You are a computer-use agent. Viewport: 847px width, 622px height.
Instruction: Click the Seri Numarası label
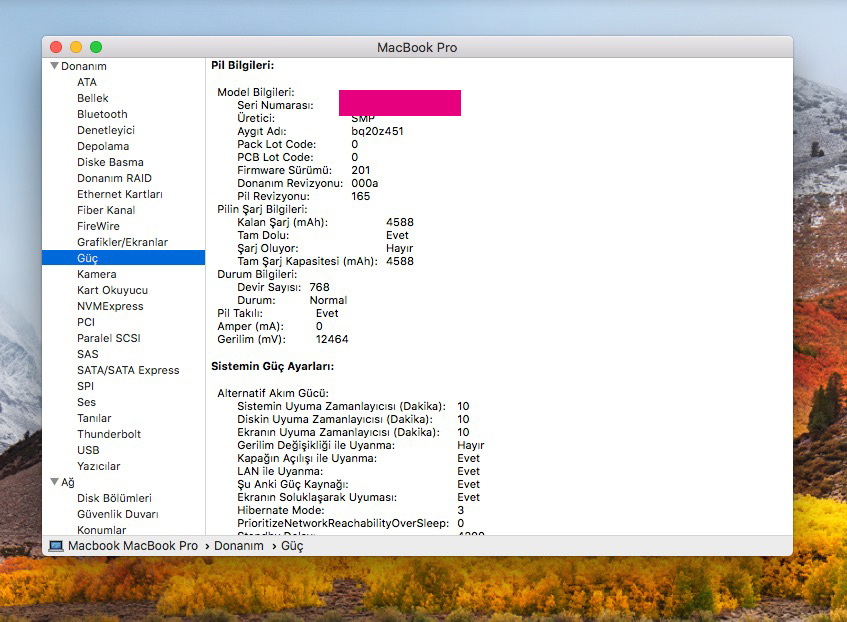coord(275,105)
